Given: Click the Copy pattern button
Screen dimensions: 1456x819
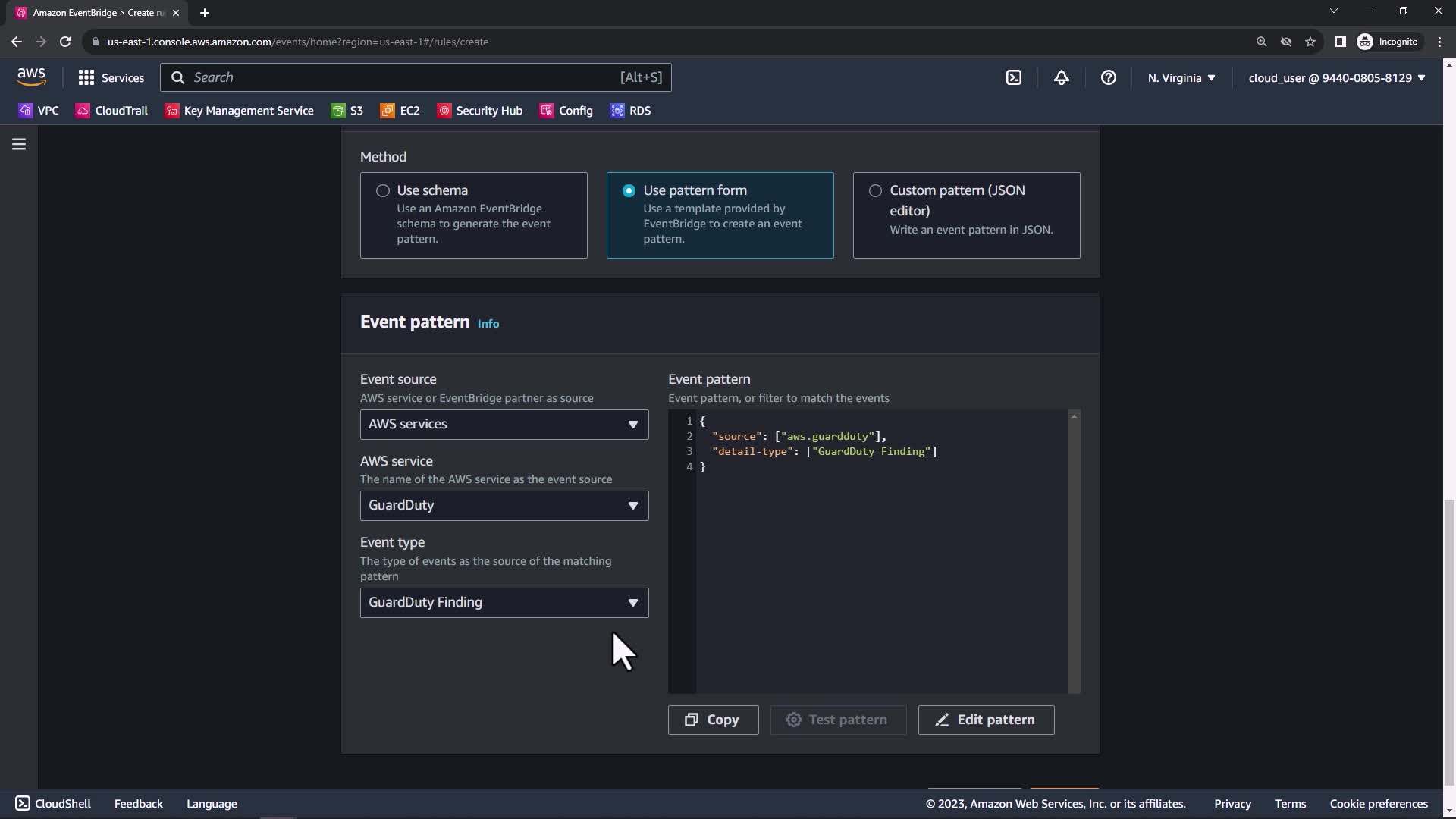Looking at the screenshot, I should pos(713,720).
